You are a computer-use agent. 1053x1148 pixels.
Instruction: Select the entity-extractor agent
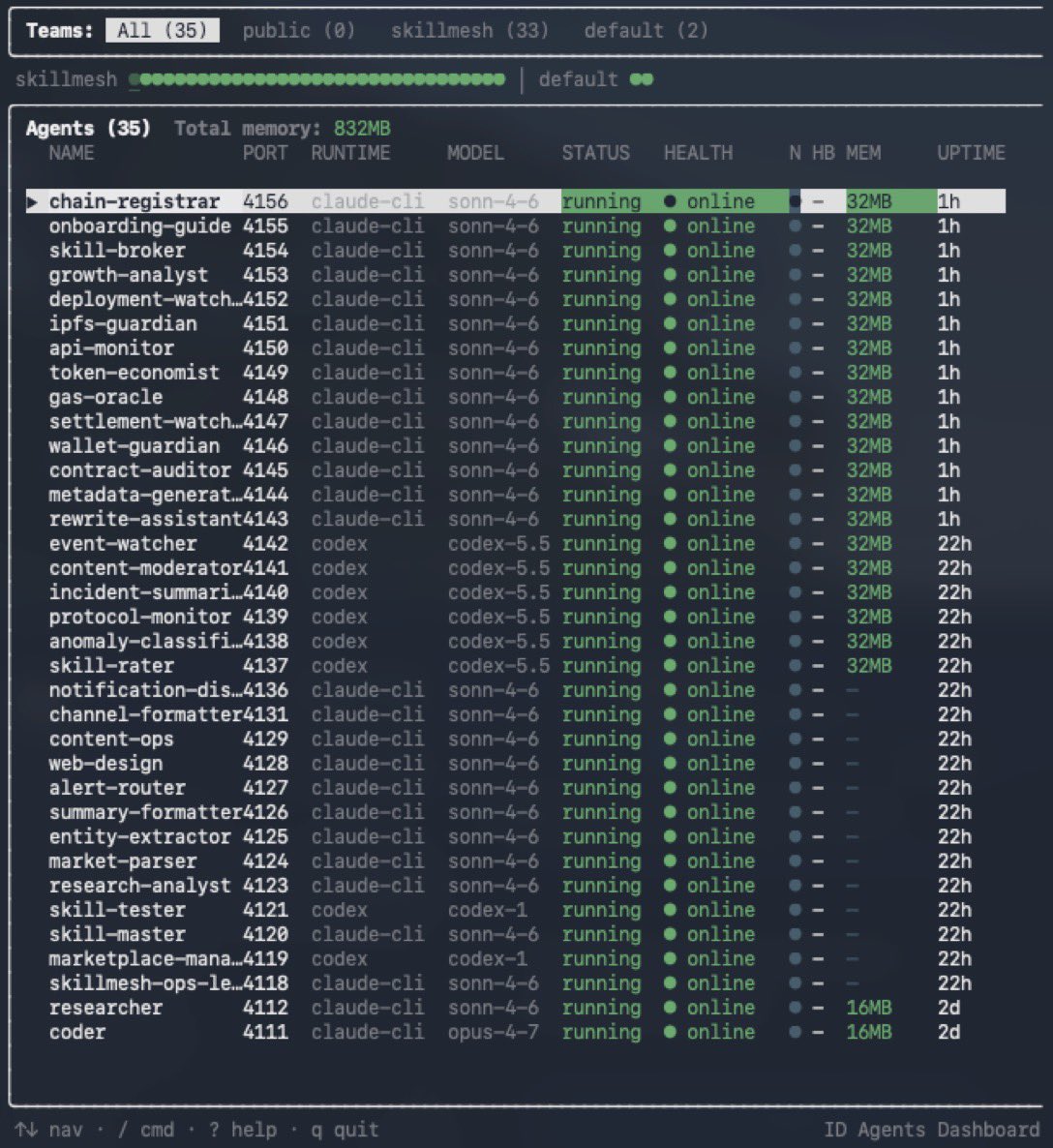click(x=516, y=837)
